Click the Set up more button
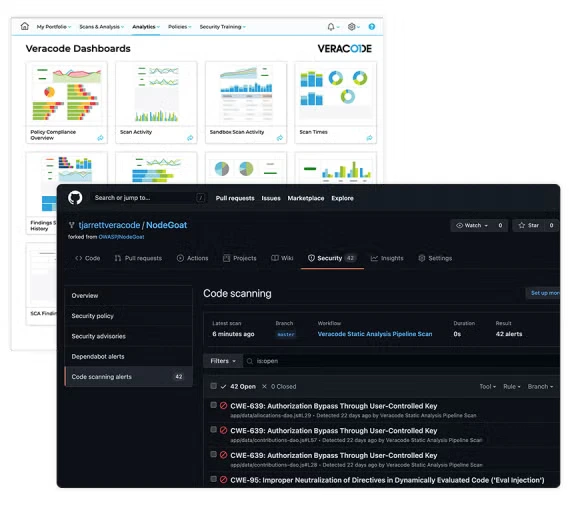The width and height of the screenshot is (570, 528). (x=543, y=293)
